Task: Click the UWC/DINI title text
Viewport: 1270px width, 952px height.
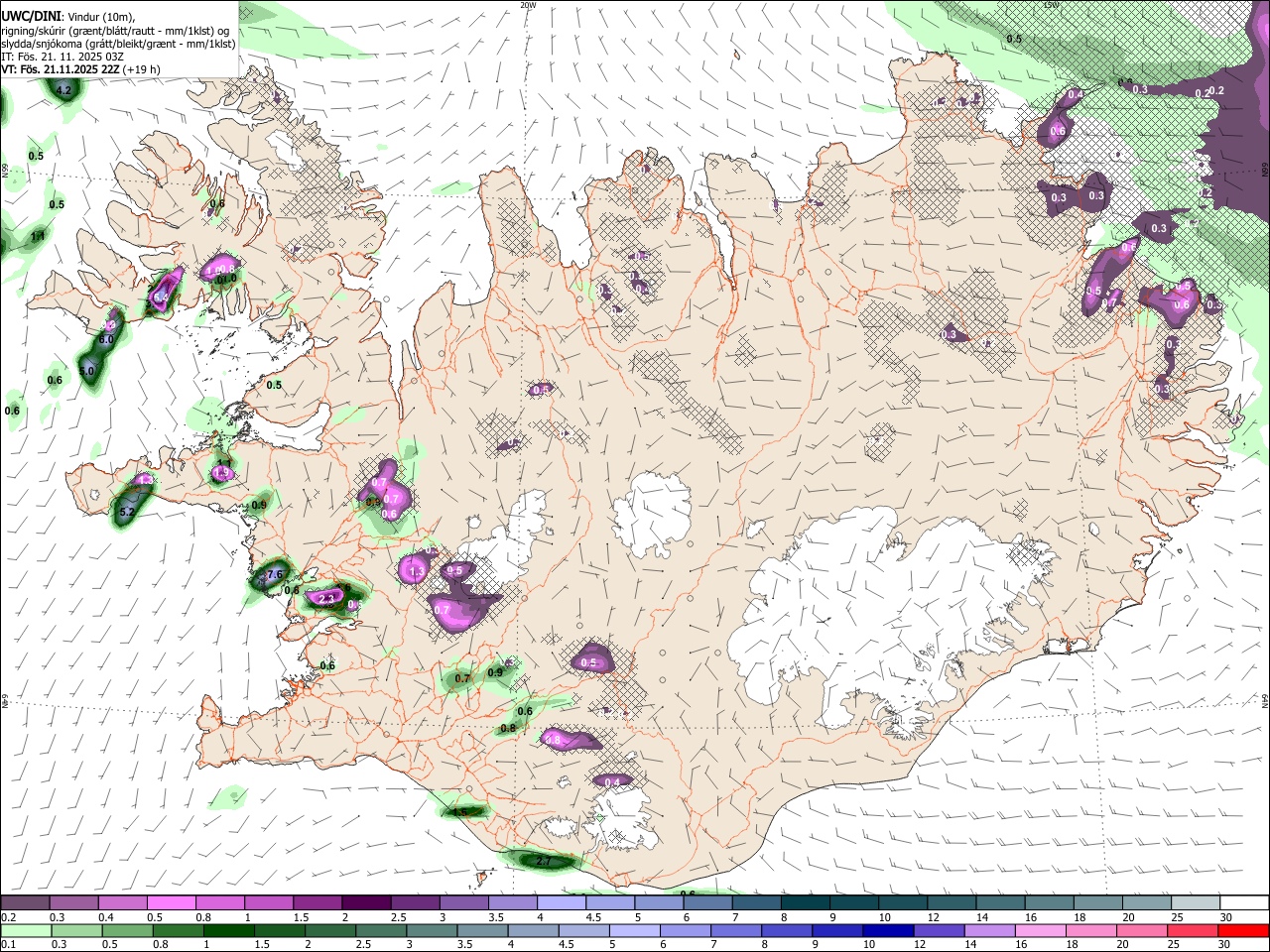Action: click(31, 17)
